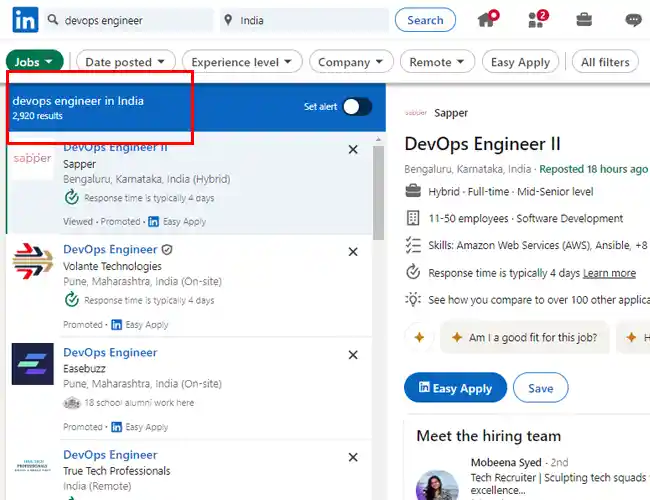The image size is (650, 500).
Task: Click the clock icon beside response time detail
Action: [x=413, y=272]
